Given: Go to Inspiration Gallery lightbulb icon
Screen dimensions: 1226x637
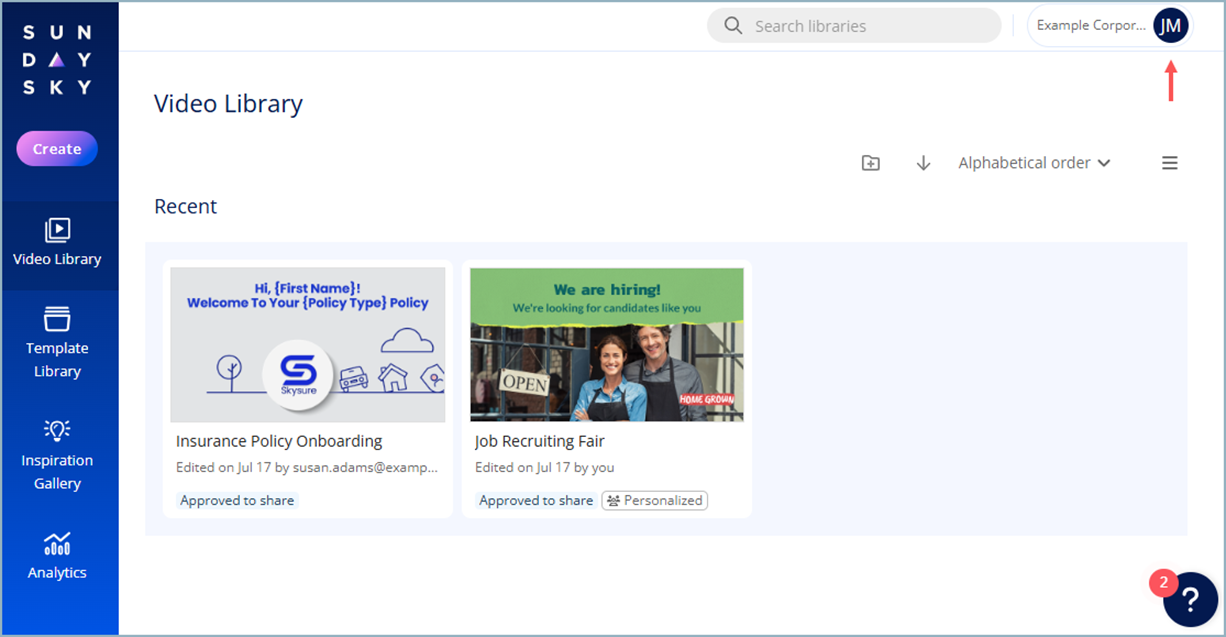Looking at the screenshot, I should (57, 430).
